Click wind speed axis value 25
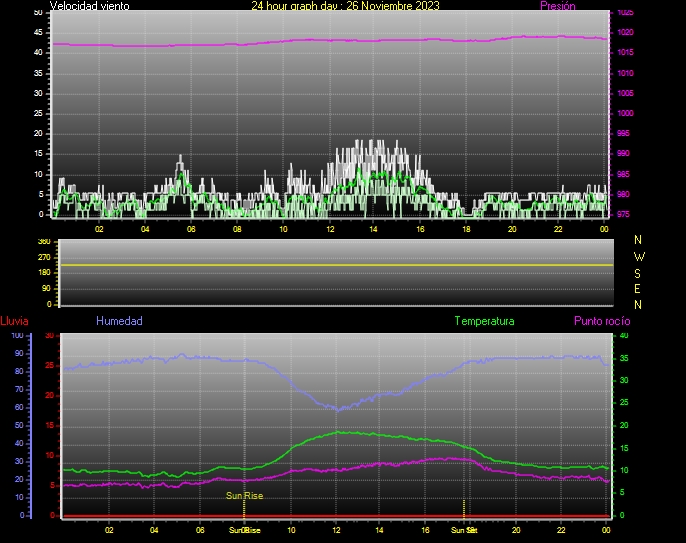Screen dimensions: 686x543 click(38, 113)
